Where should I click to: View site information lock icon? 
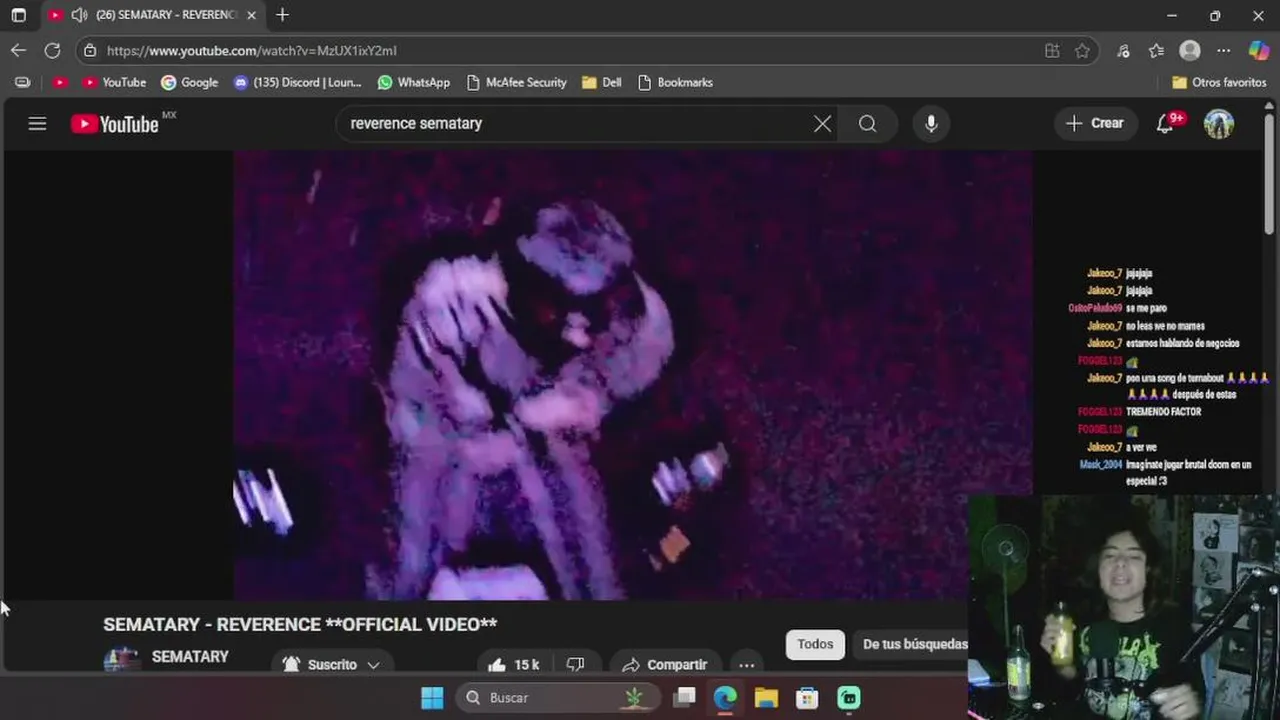[x=90, y=51]
